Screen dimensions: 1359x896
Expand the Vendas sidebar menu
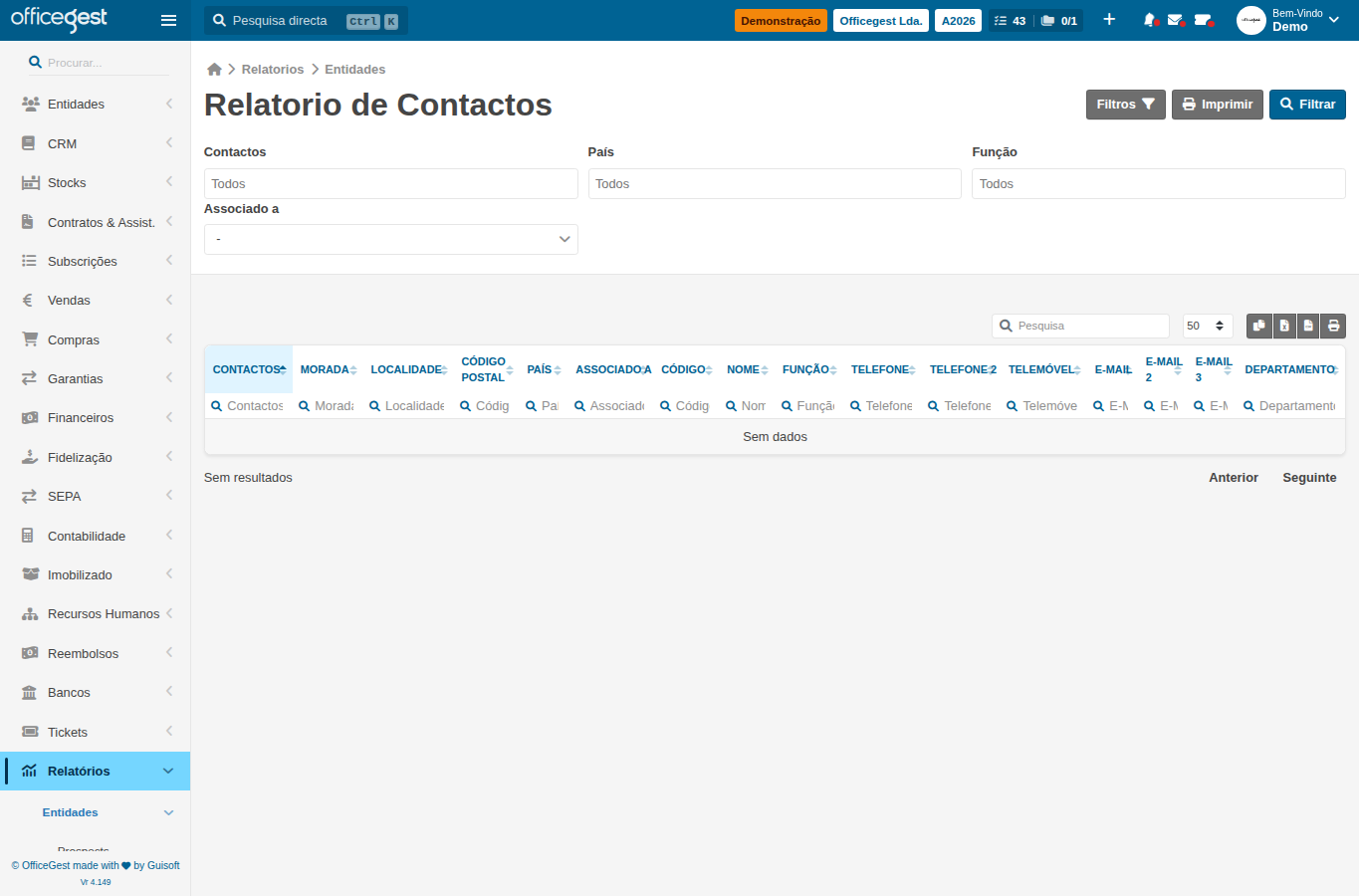tap(96, 300)
